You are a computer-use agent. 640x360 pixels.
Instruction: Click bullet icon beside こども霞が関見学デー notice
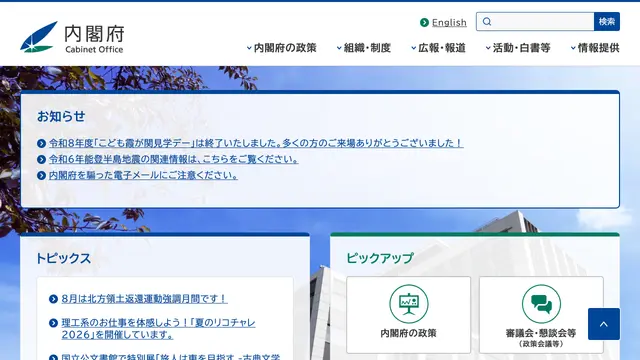pyautogui.click(x=41, y=143)
